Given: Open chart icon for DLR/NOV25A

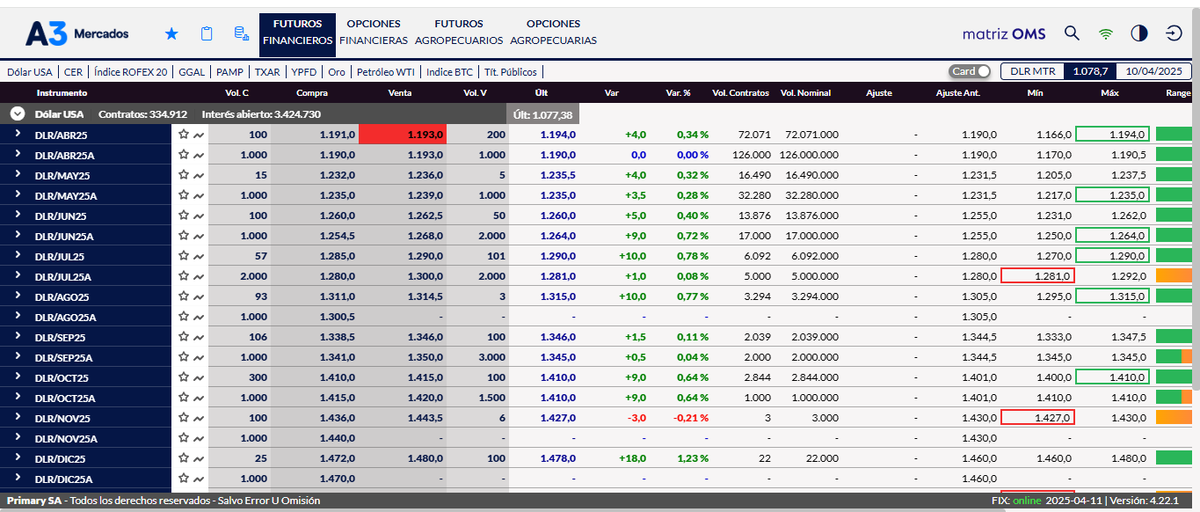Looking at the screenshot, I should click(x=198, y=438).
